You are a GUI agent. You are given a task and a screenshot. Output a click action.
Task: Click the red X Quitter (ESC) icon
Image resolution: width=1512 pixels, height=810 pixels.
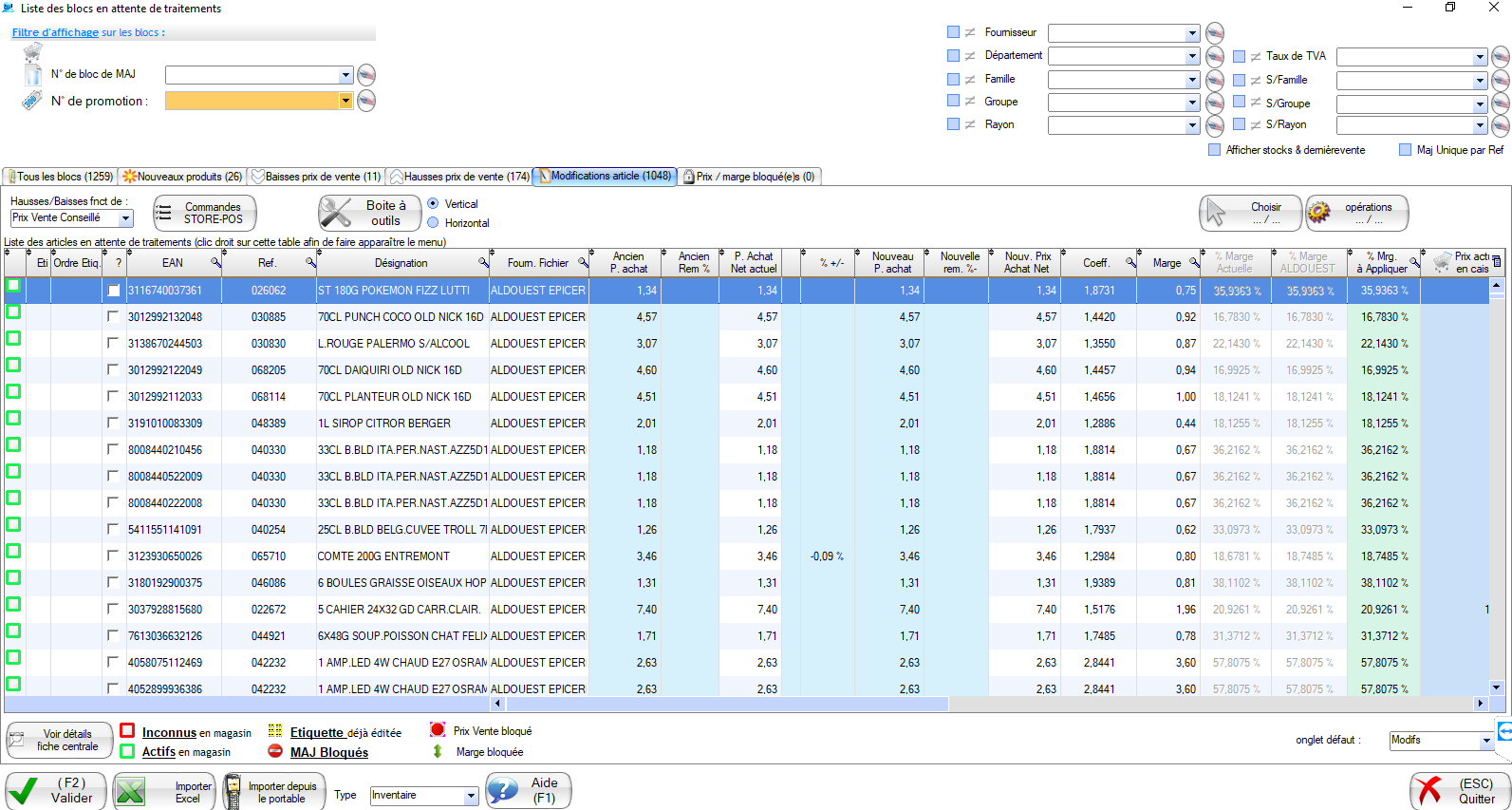click(x=1427, y=790)
